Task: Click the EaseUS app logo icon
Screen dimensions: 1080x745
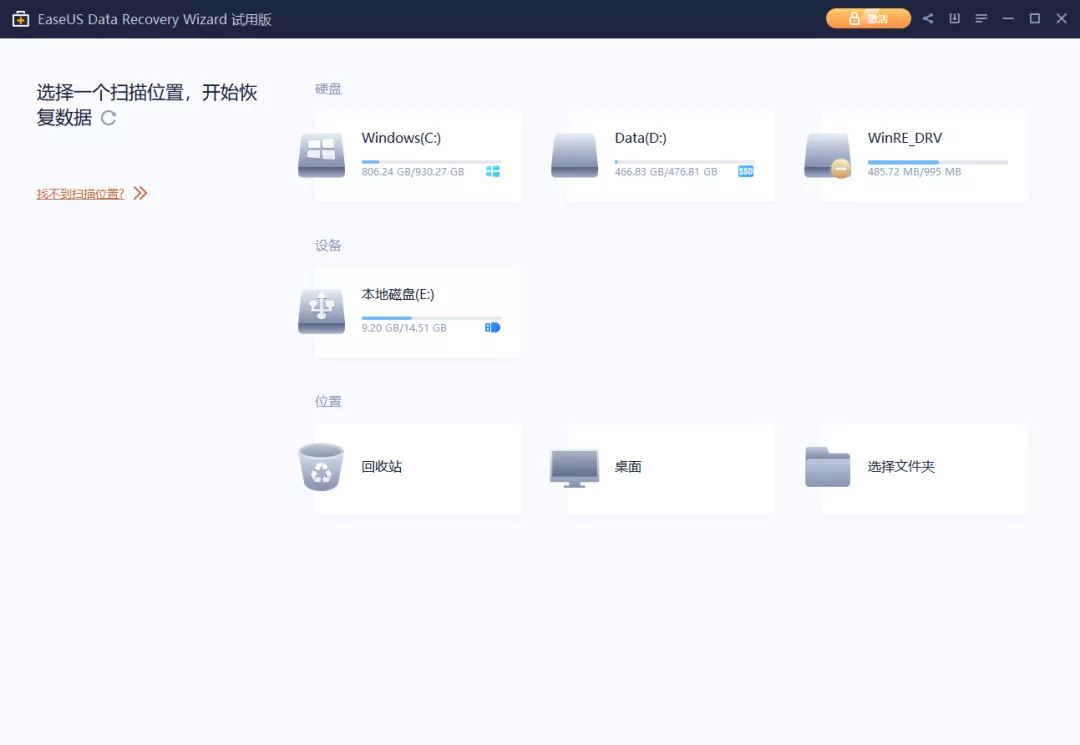Action: [x=21, y=19]
